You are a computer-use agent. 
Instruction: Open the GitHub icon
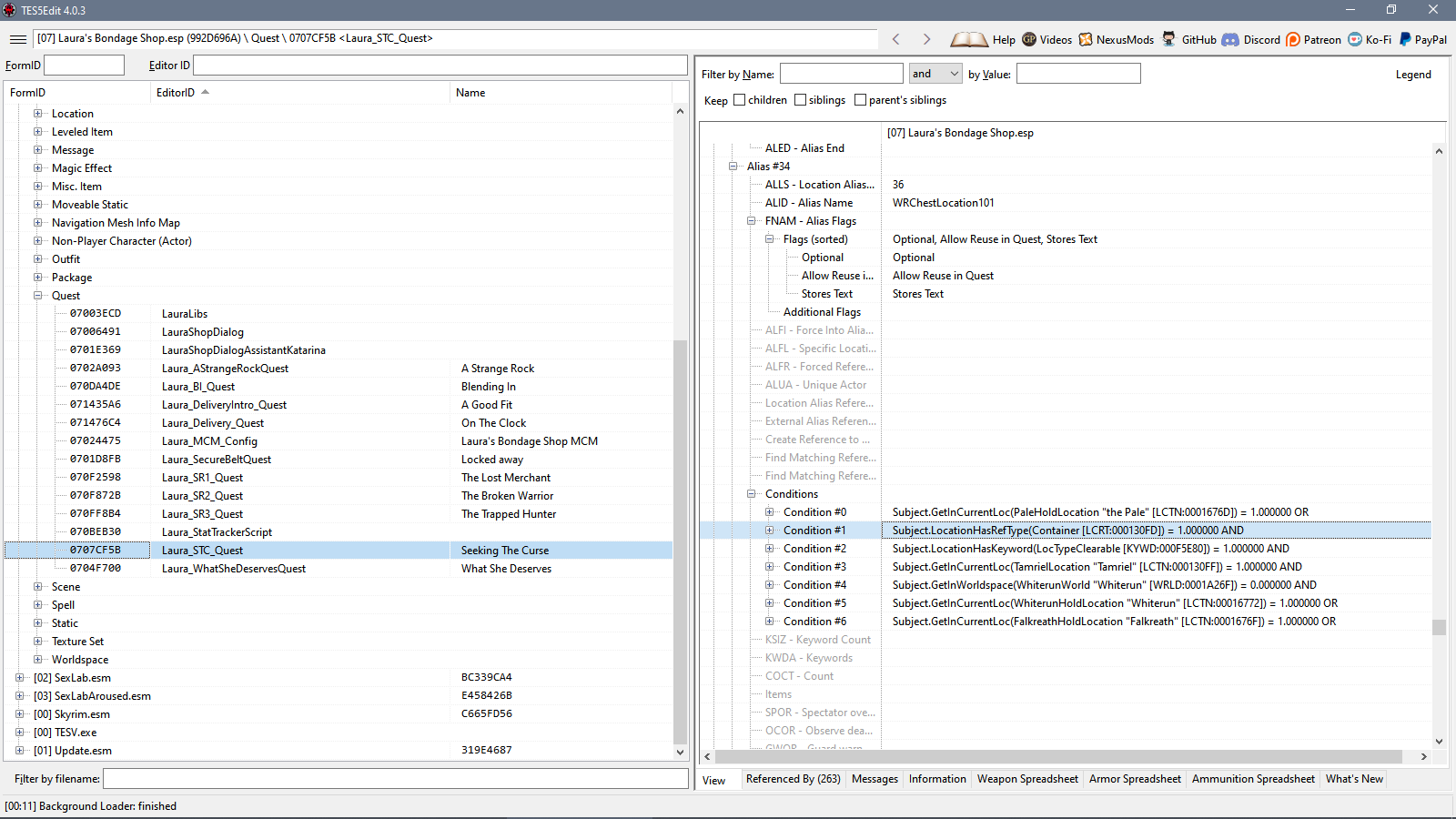(x=1169, y=39)
